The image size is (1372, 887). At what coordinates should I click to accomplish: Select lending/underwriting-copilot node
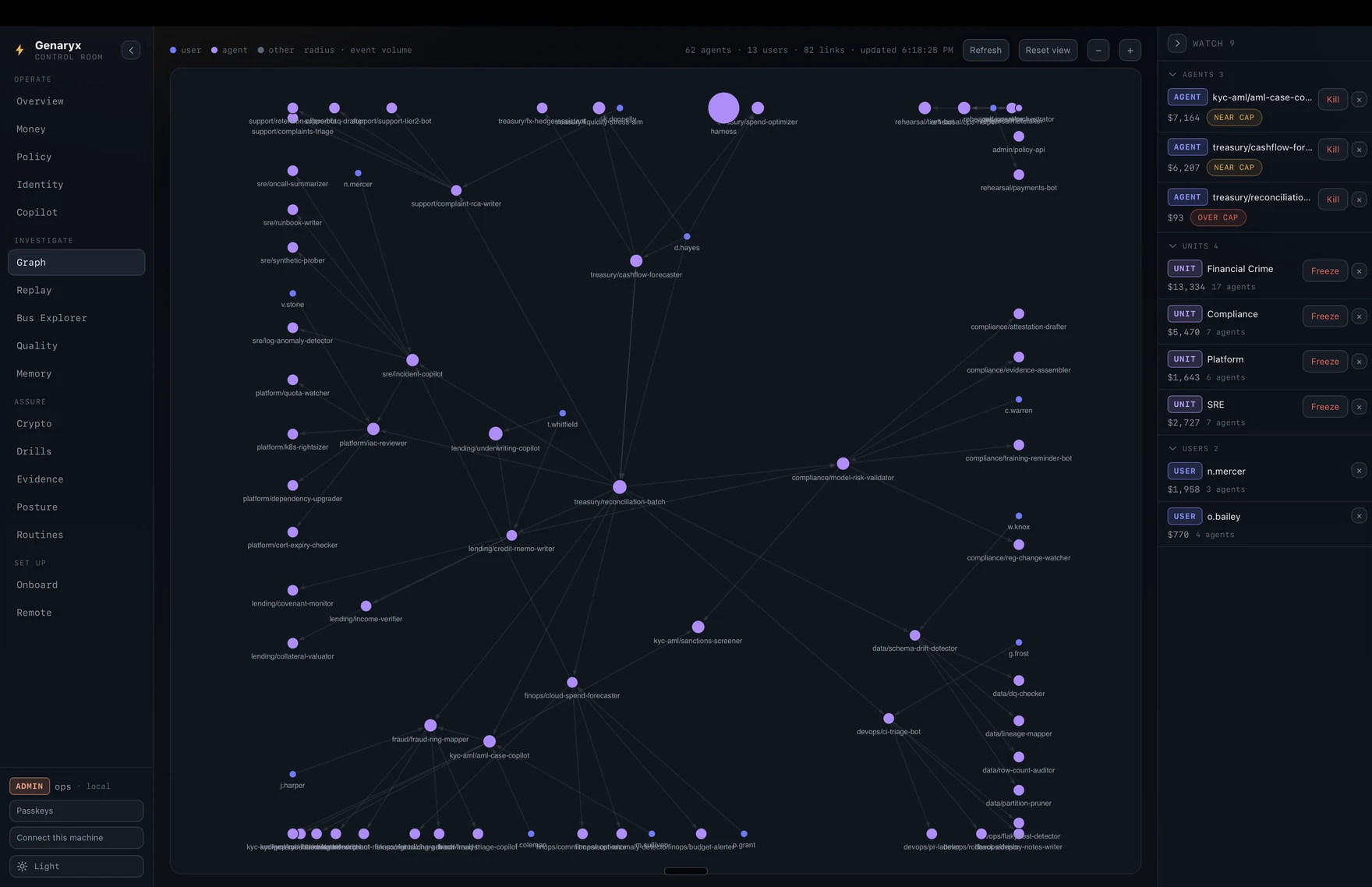(x=496, y=433)
